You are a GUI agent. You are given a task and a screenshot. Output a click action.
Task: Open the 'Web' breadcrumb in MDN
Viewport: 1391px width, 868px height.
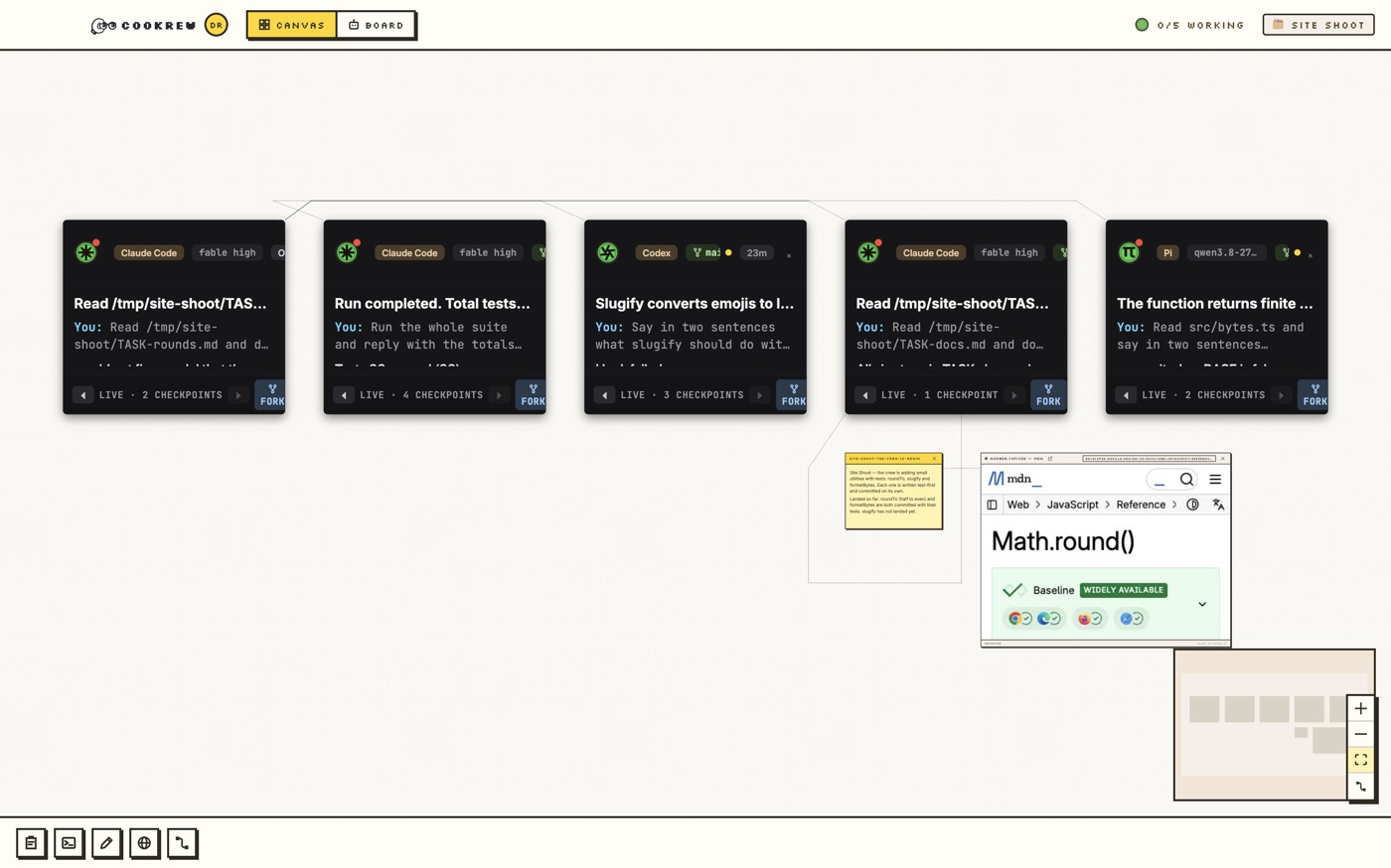click(1018, 505)
